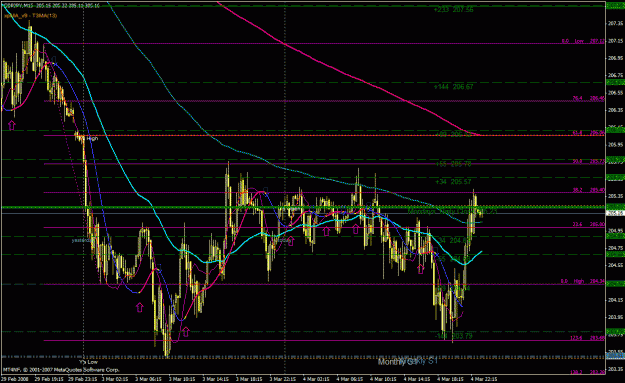Click the 3 Mar 10:15 time axis label
Viewport: 625px width, 383px height.
(x=182, y=379)
